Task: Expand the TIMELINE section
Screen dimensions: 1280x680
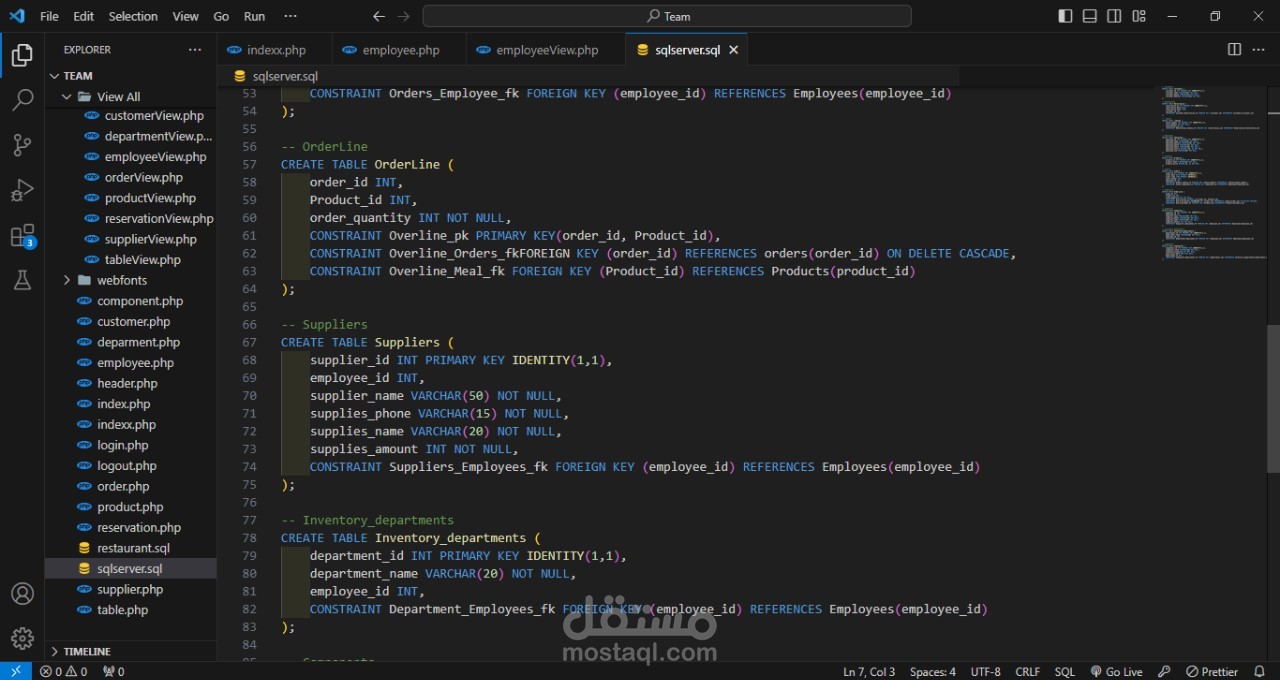Action: [130, 651]
